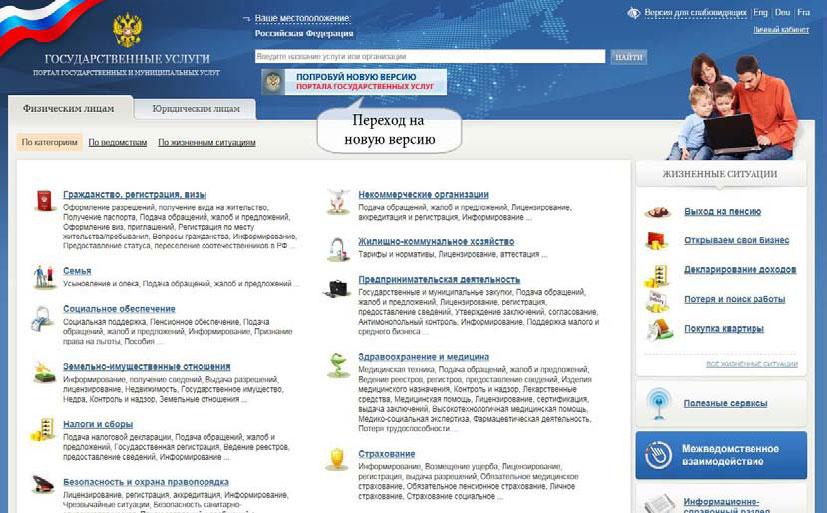827x513 pixels.
Task: Click the faucet icon for Жилищно-коммунальное хозяйство
Action: point(338,247)
